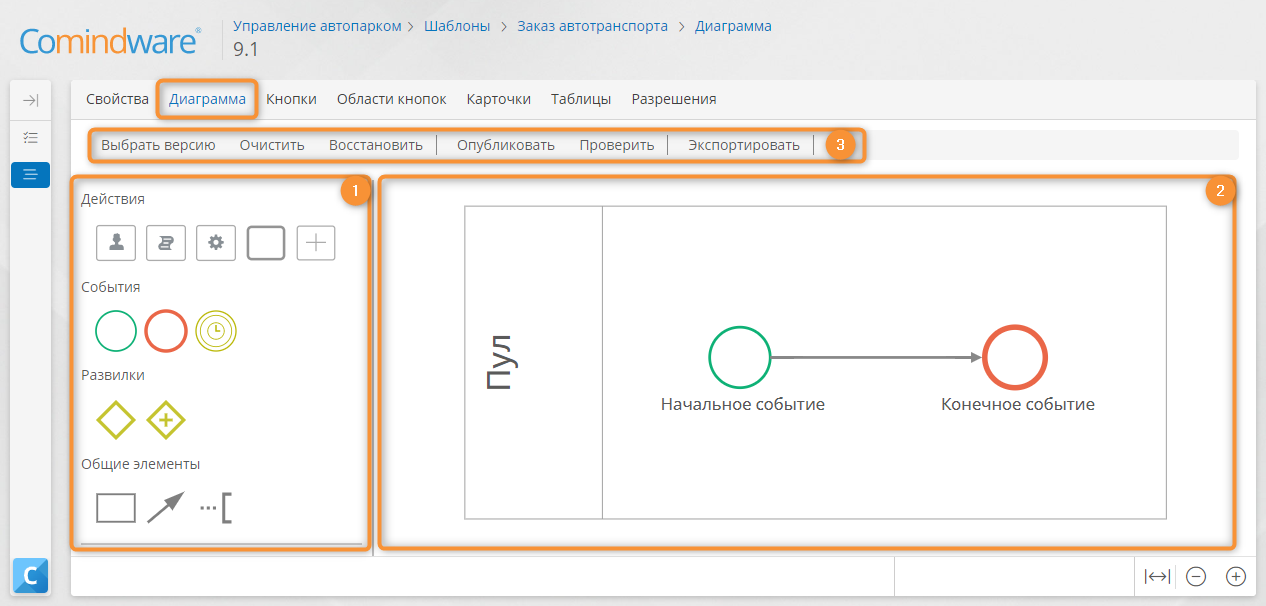This screenshot has height=606, width=1266.
Task: Open the Кнопки tab
Action: pos(291,99)
